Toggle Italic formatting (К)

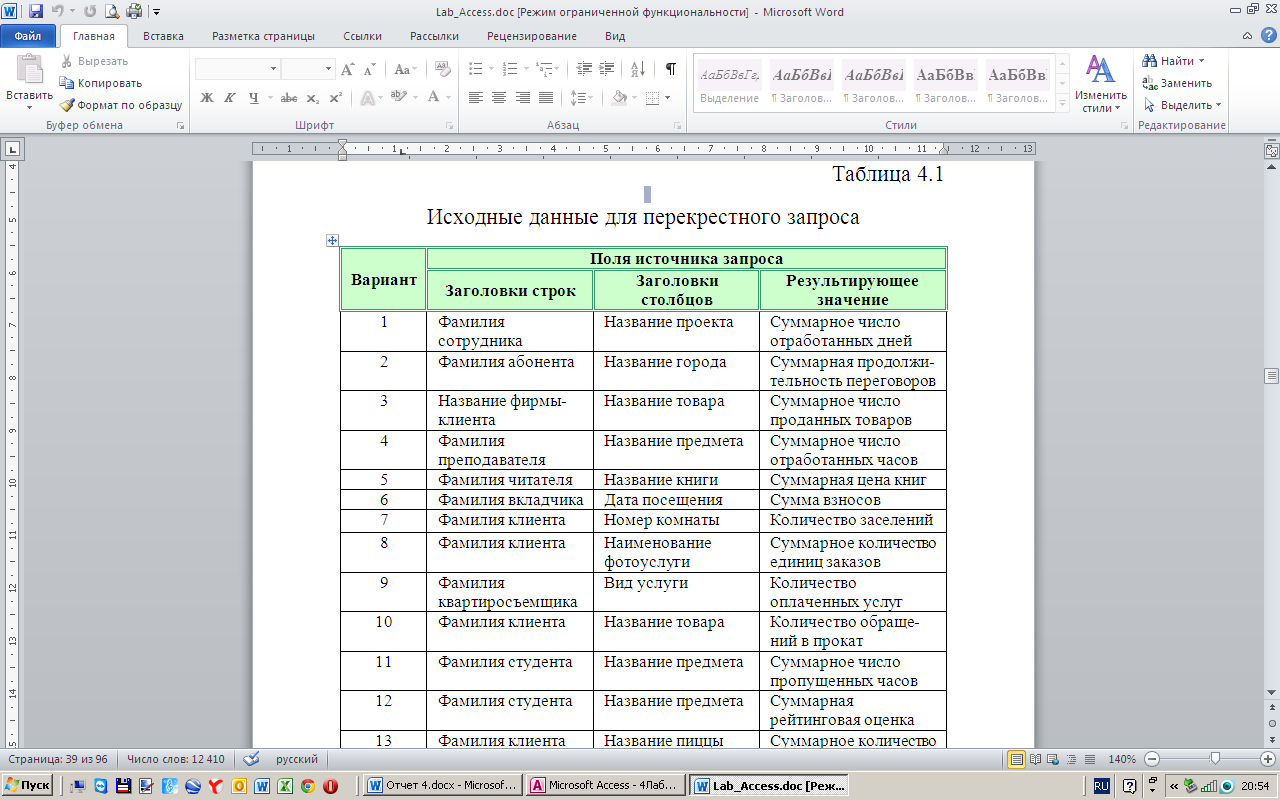pyautogui.click(x=230, y=98)
